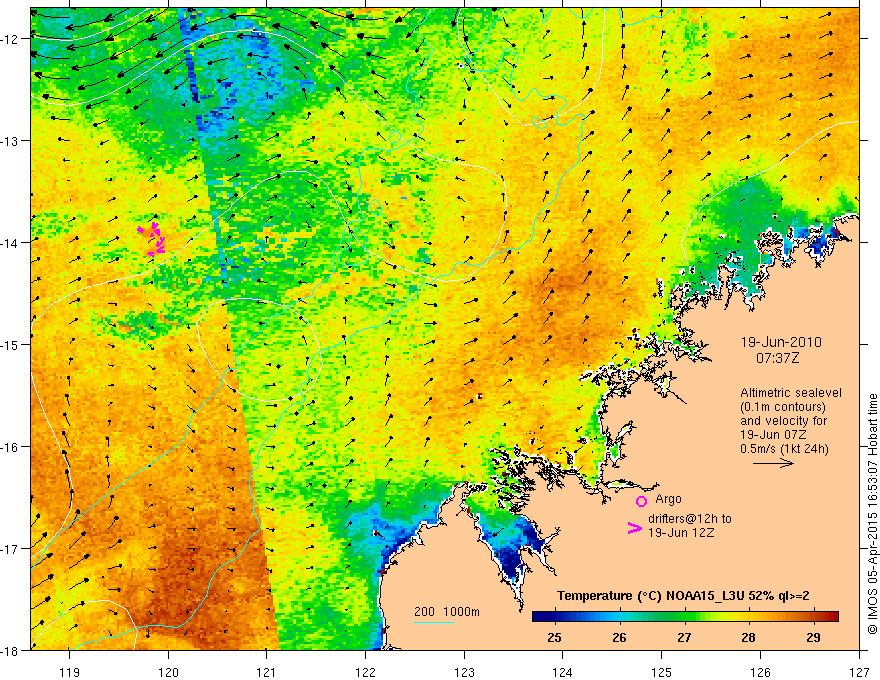Click the magenta drifters arrowhead legend symbol
Viewport: 880px width, 680px height.
click(634, 528)
